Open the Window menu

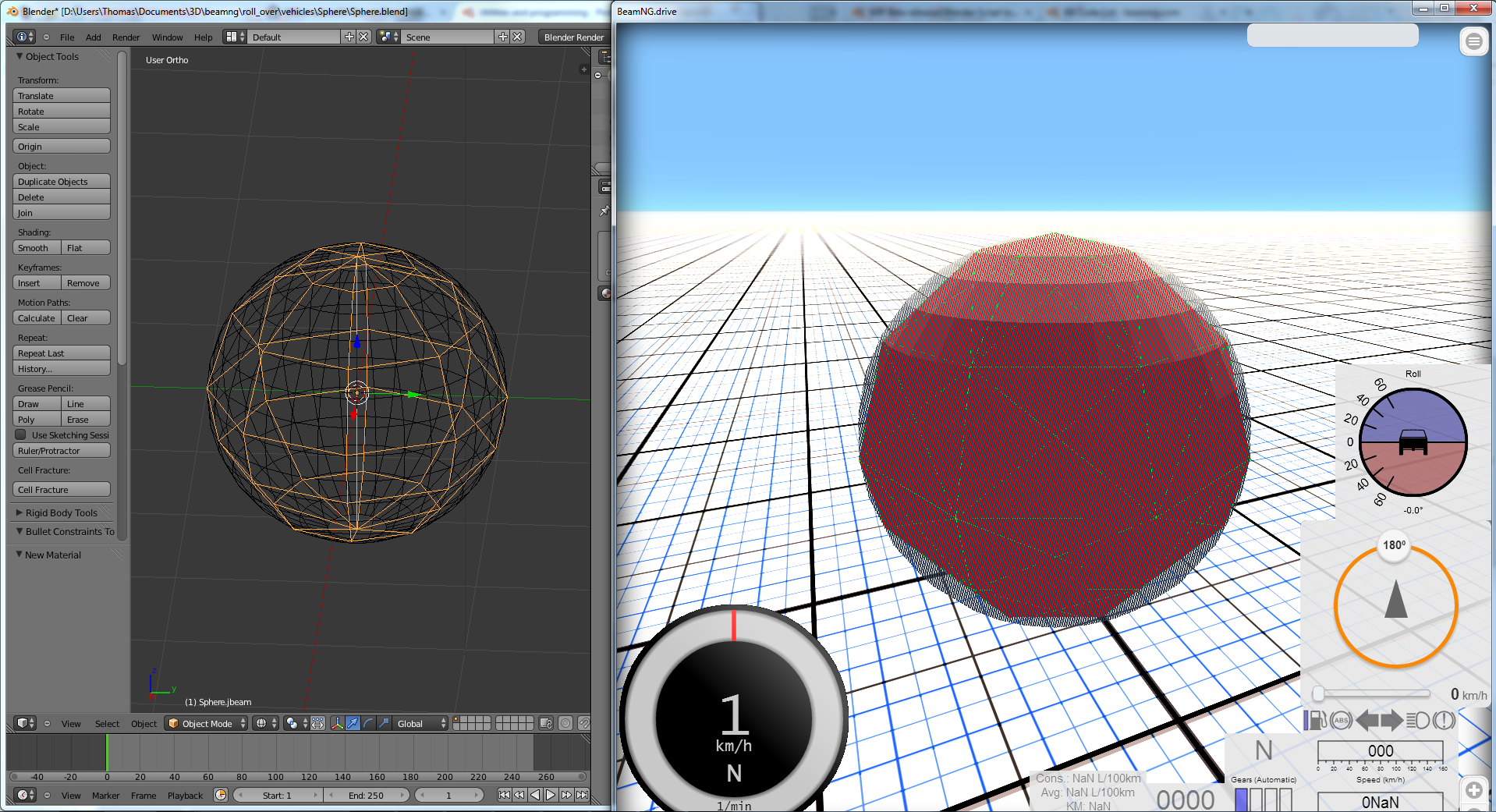click(x=167, y=37)
